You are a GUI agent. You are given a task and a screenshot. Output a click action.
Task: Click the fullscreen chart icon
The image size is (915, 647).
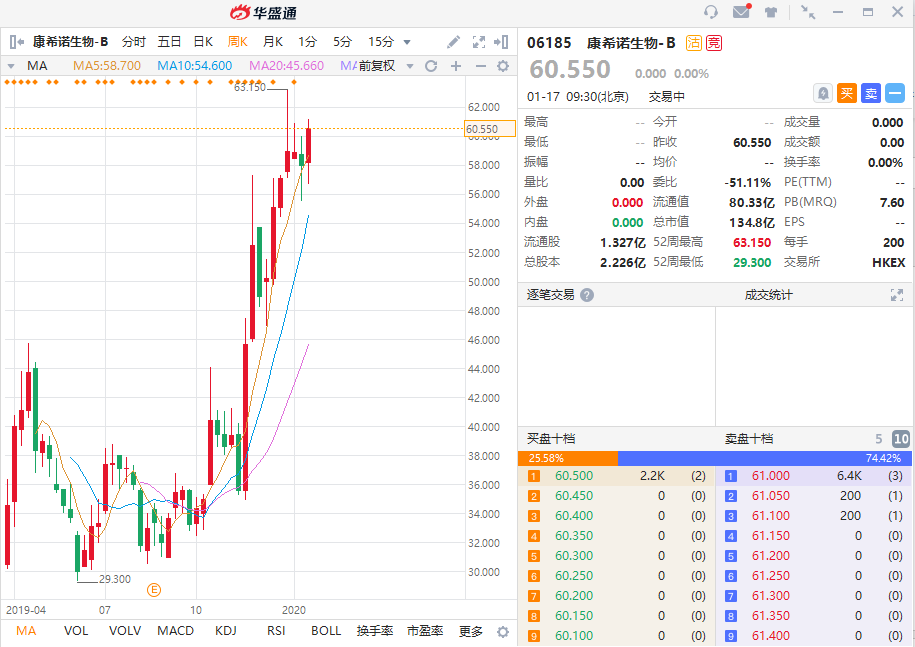[479, 42]
